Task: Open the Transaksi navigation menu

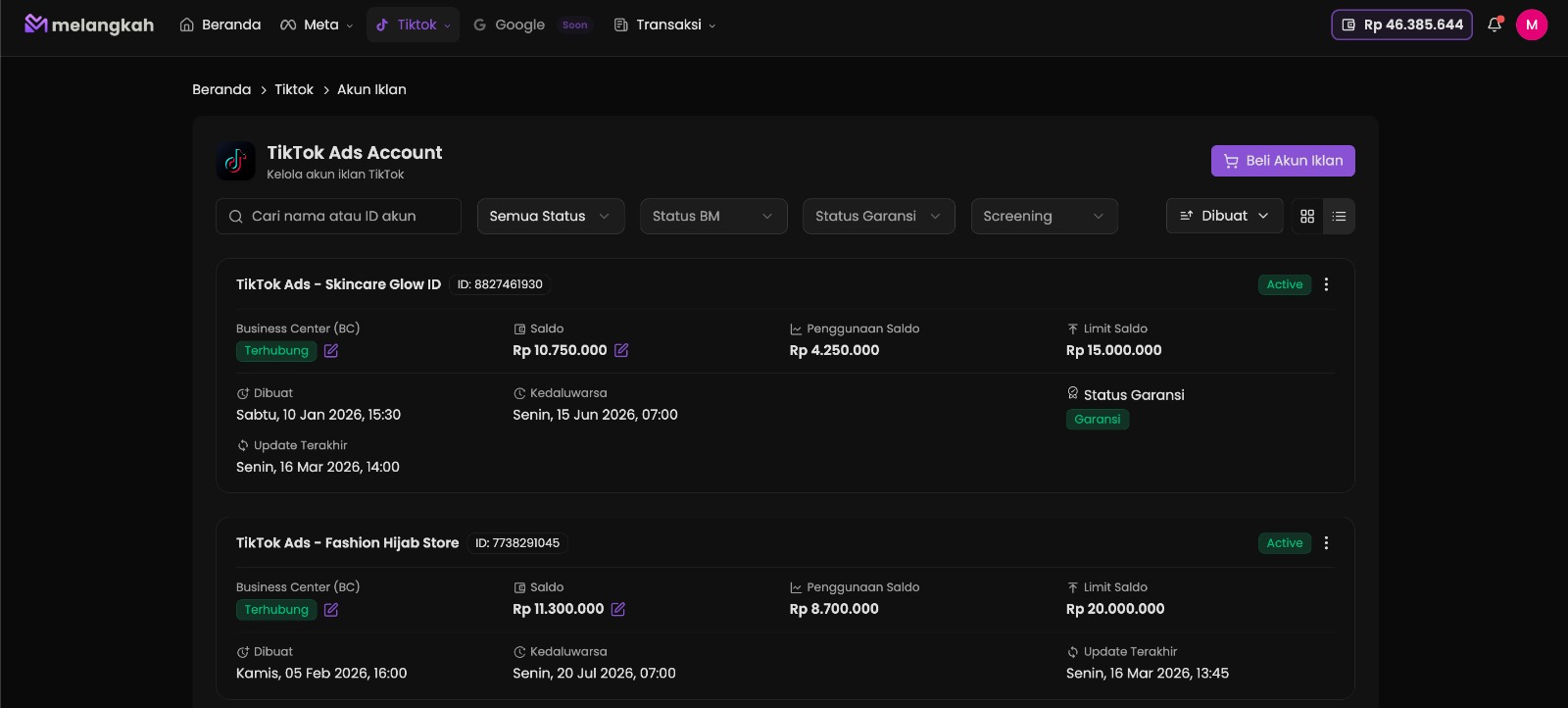Action: click(664, 25)
